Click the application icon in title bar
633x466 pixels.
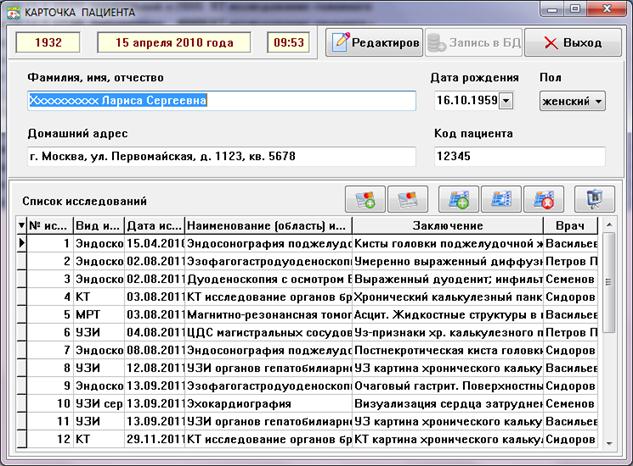coord(14,12)
